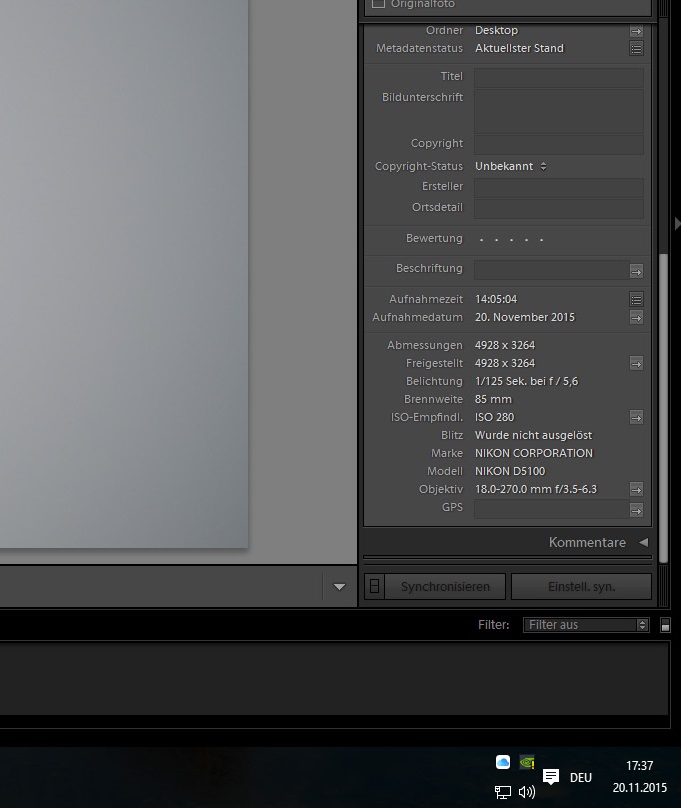This screenshot has height=808, width=681.
Task: Click the status text Aktuellster Stand
Action: 519,48
